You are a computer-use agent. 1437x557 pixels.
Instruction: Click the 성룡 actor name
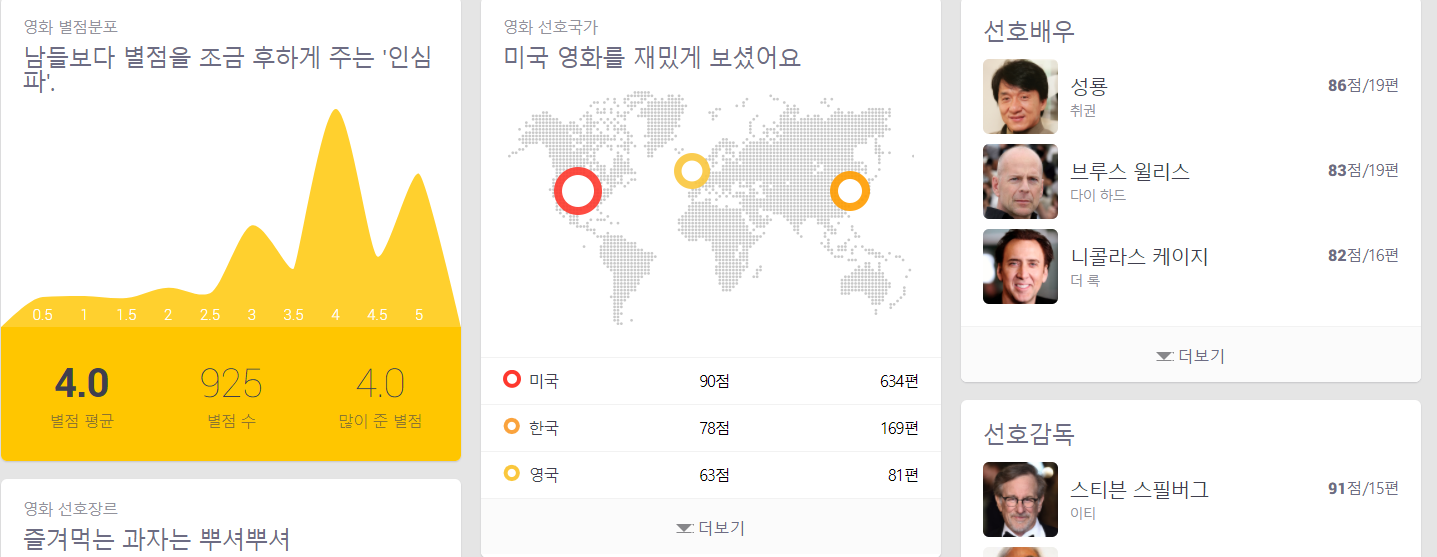(x=1089, y=86)
